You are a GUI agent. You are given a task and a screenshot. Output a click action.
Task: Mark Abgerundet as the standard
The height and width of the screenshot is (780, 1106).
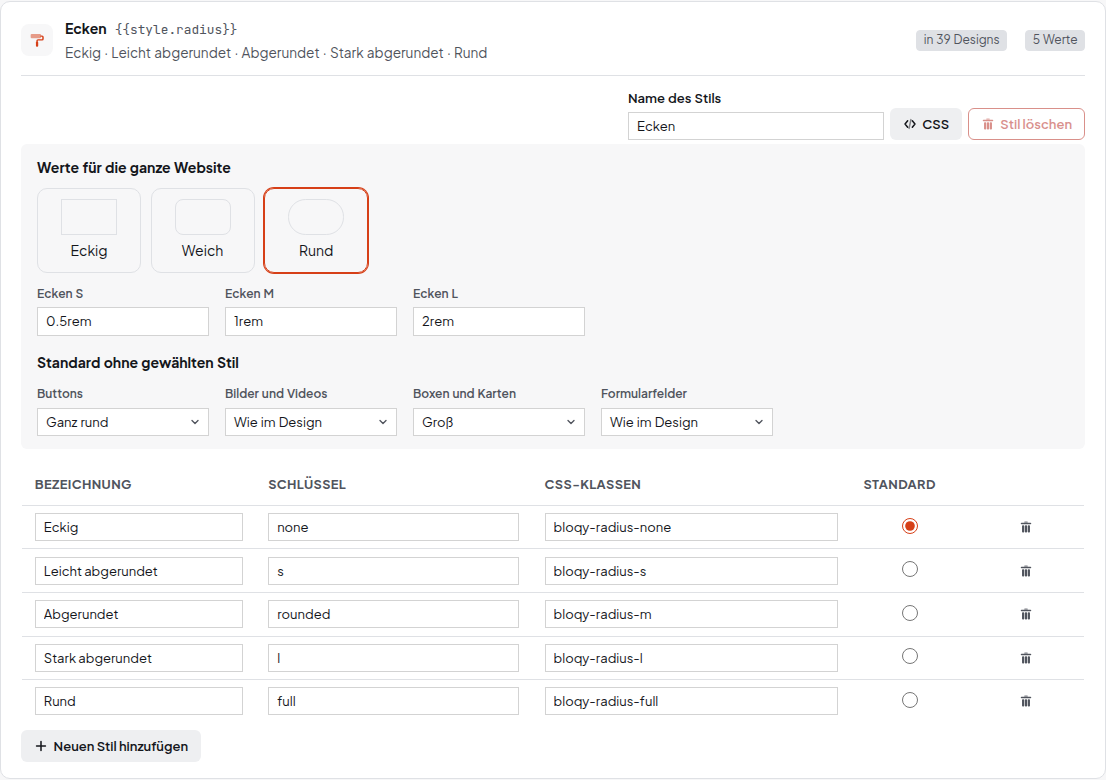pos(910,613)
